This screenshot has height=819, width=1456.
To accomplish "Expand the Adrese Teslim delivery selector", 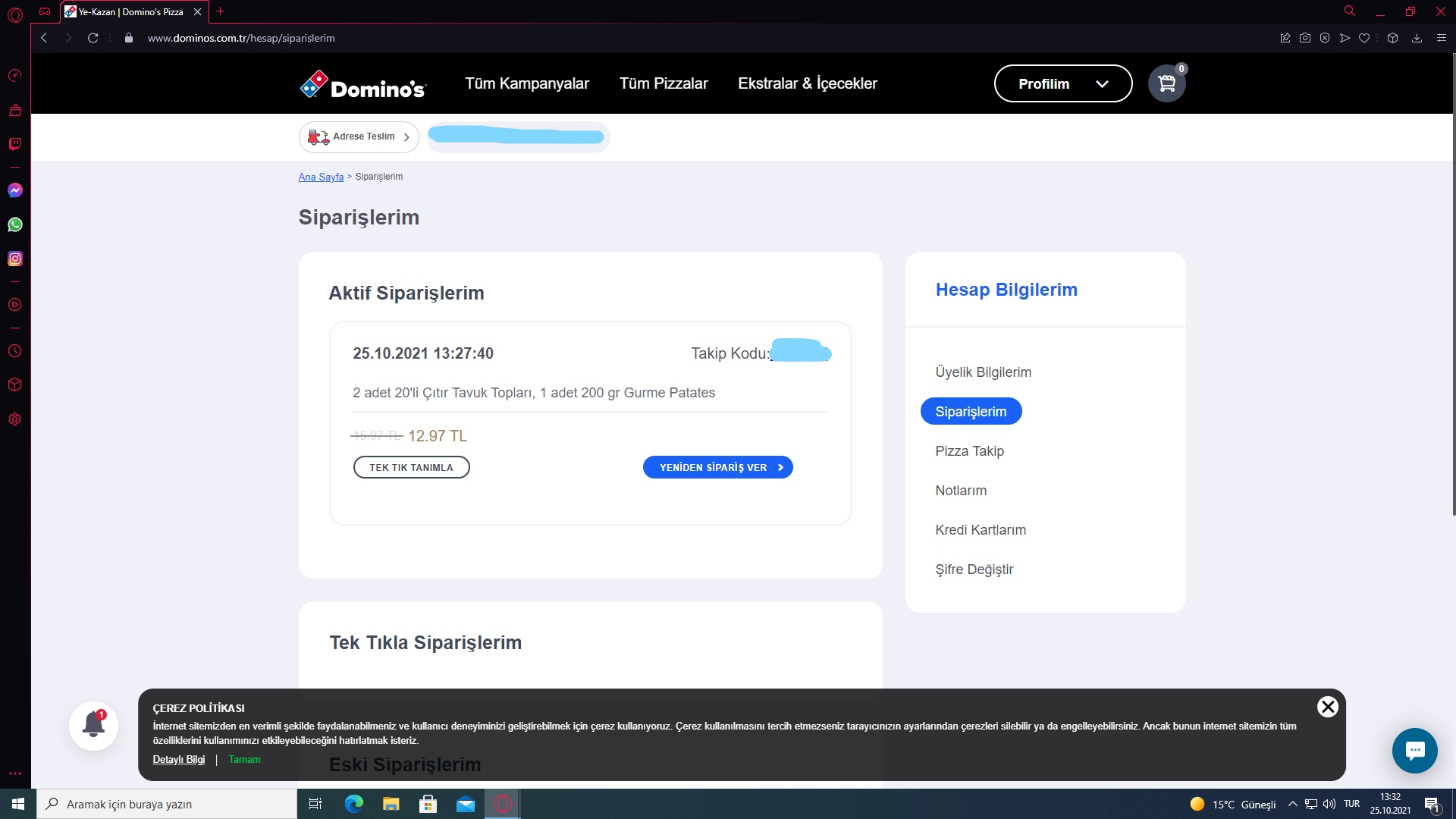I will 359,137.
